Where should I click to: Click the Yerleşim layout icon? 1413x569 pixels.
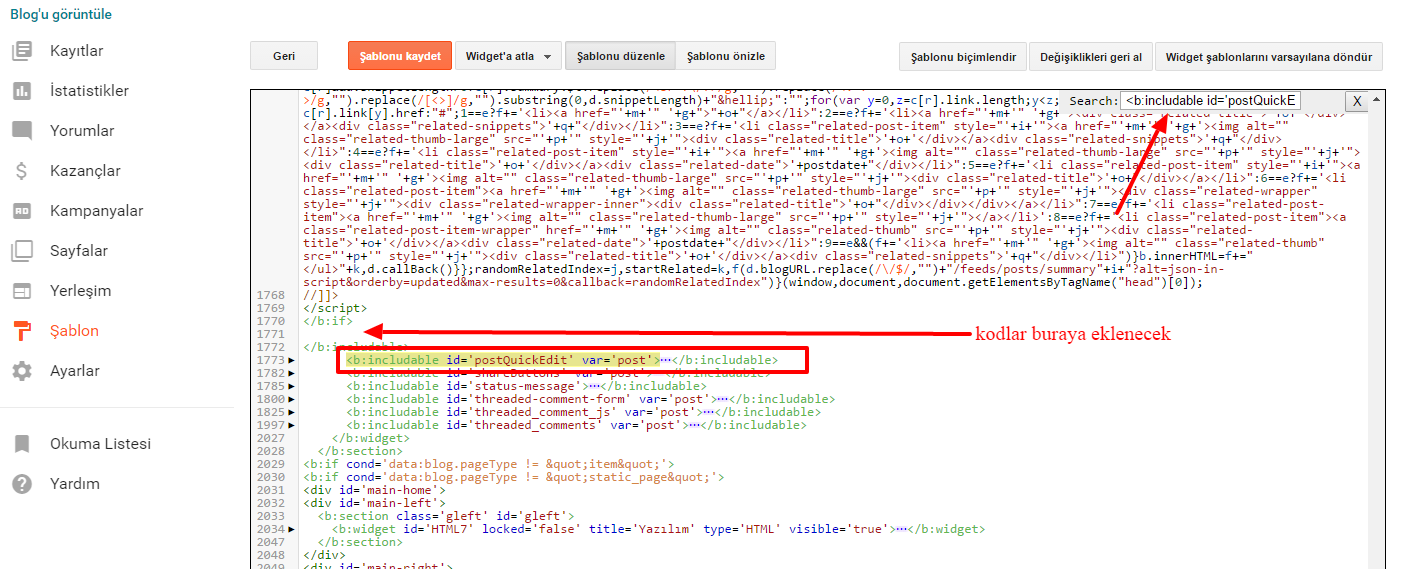pyautogui.click(x=22, y=291)
